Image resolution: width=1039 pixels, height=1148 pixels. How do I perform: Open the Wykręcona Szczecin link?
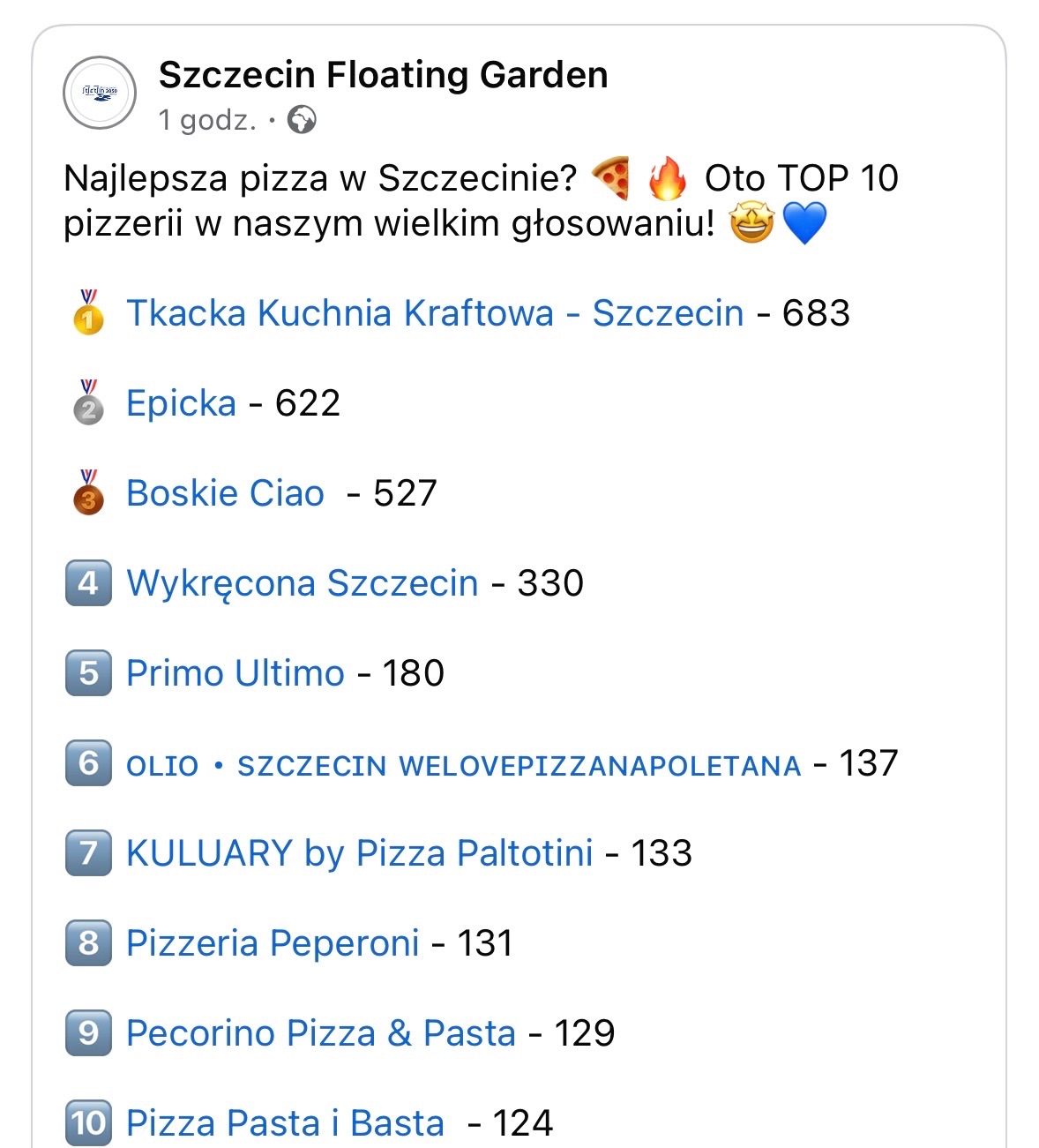pos(302,583)
